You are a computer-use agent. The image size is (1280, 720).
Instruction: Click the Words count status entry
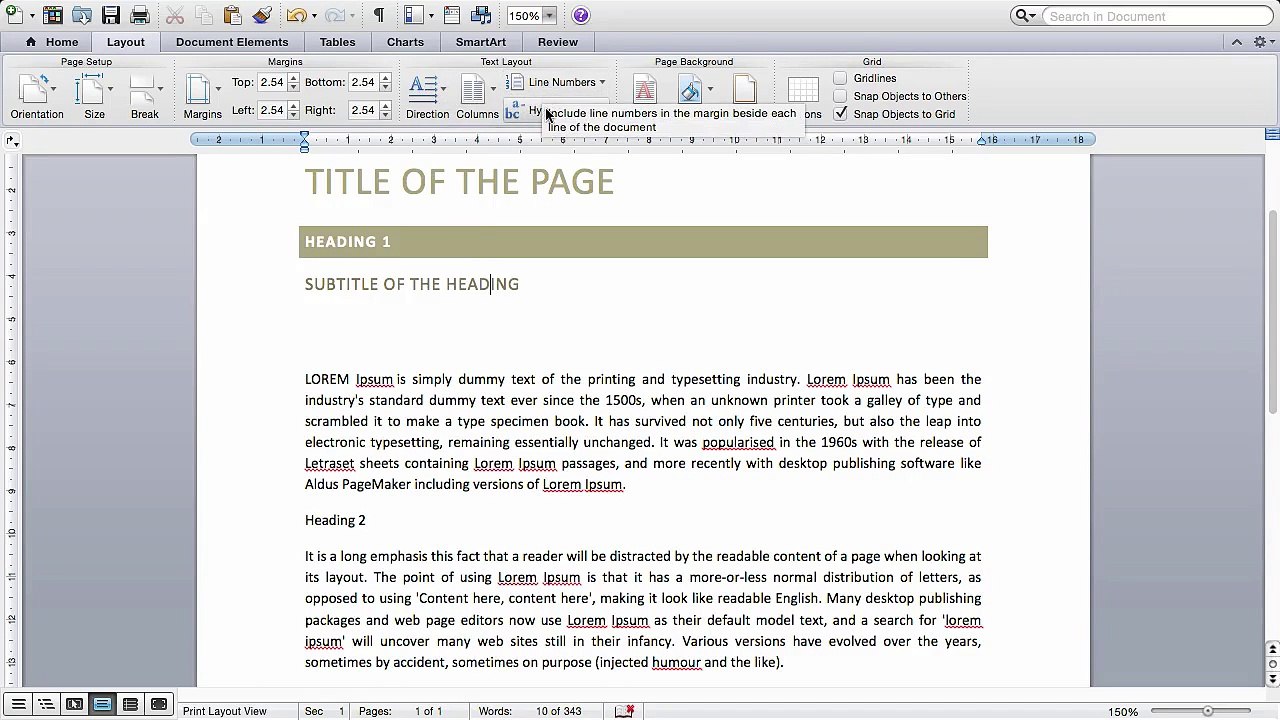[530, 711]
